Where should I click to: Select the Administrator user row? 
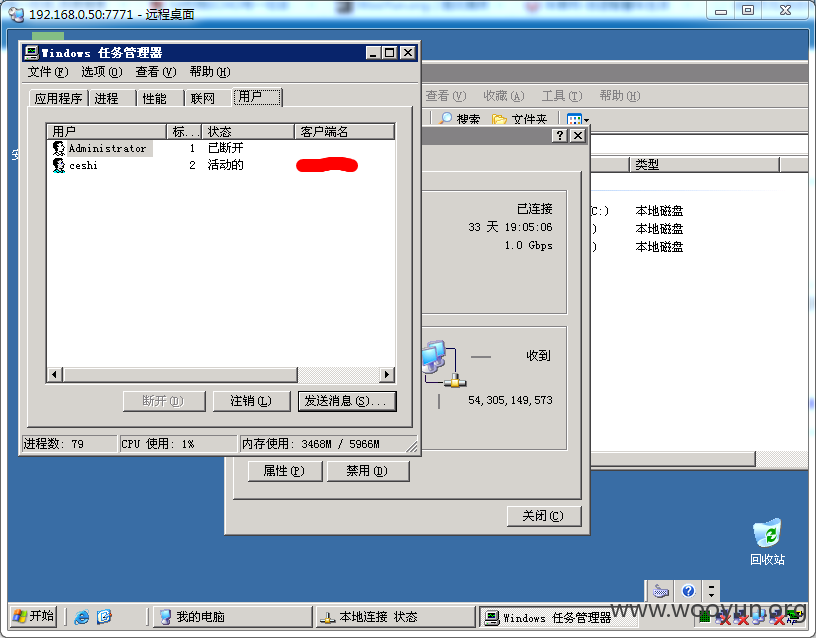coord(221,148)
